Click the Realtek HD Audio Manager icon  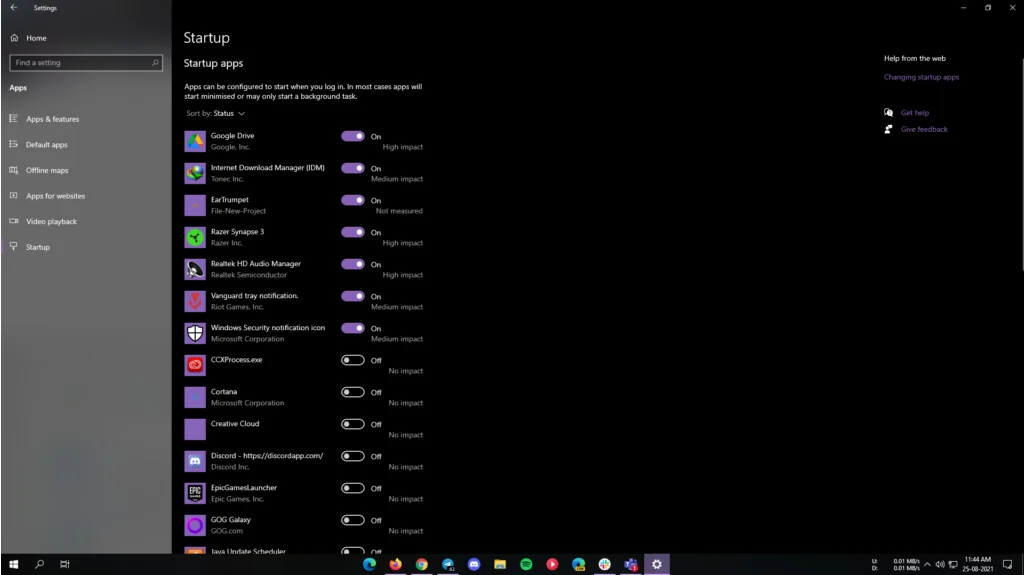pyautogui.click(x=194, y=269)
